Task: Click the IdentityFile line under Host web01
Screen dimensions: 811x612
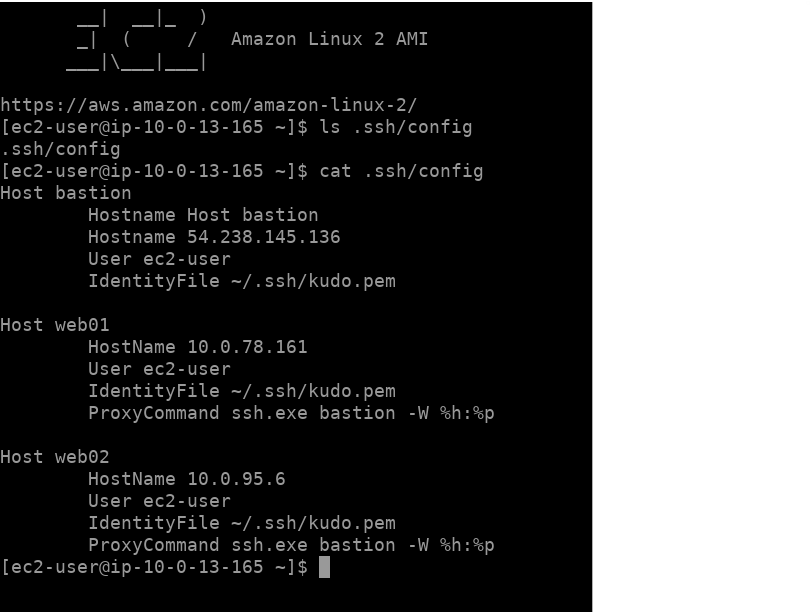Action: [241, 391]
